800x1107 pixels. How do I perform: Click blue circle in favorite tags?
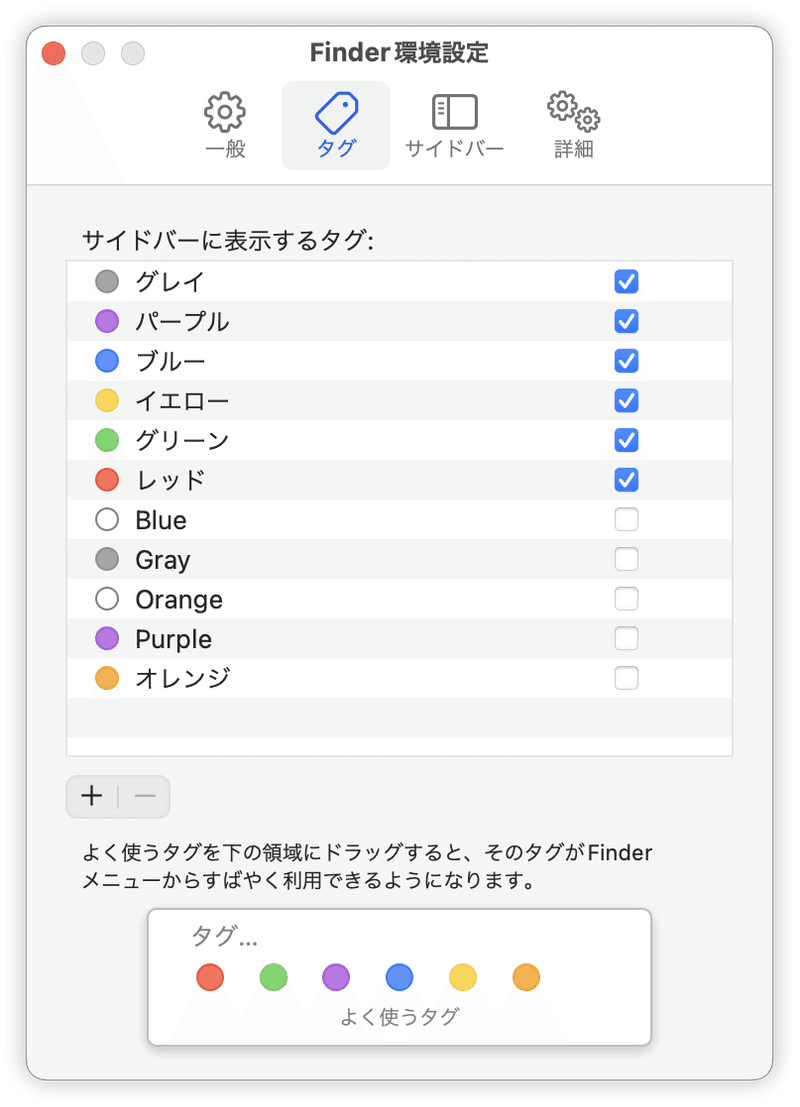(x=400, y=978)
